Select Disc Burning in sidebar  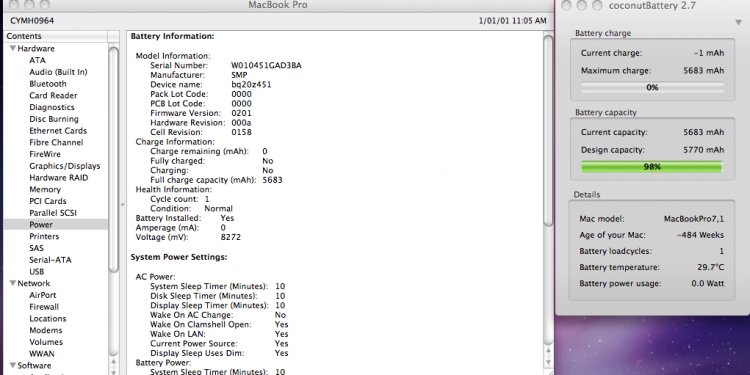tap(54, 119)
